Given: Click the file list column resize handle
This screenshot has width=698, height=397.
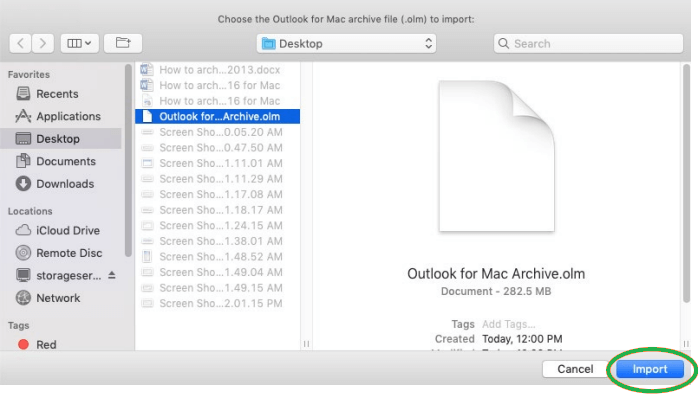Looking at the screenshot, I should tap(306, 344).
